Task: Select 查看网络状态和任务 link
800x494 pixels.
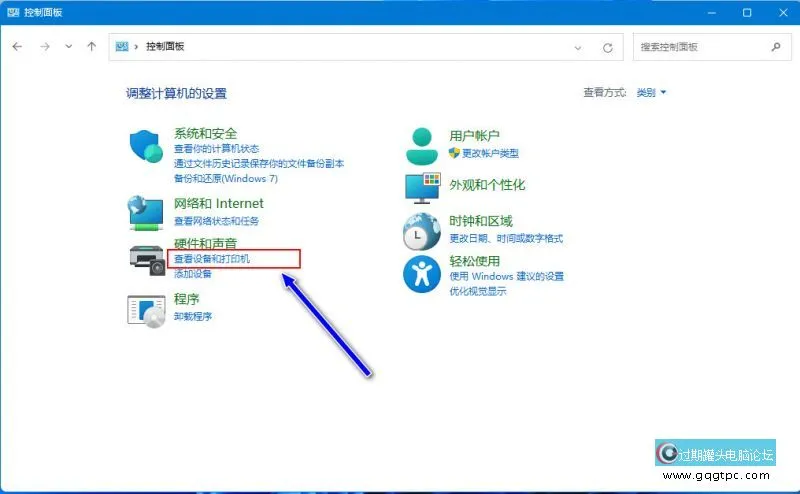Action: [216, 221]
